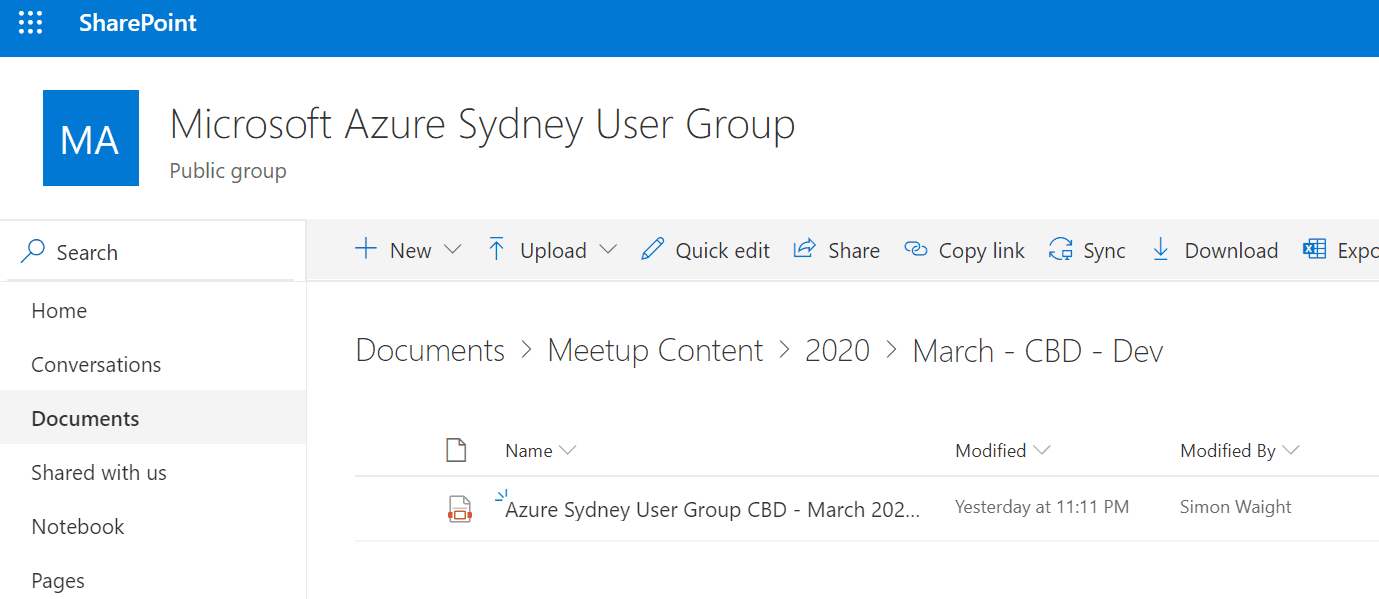
Task: Open Pages in side navigation
Action: point(58,581)
